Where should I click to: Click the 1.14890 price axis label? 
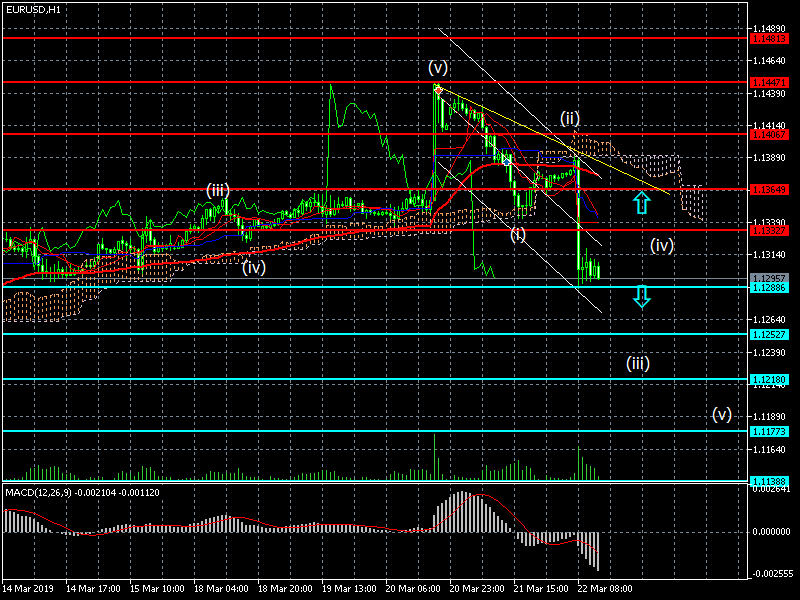(769, 29)
